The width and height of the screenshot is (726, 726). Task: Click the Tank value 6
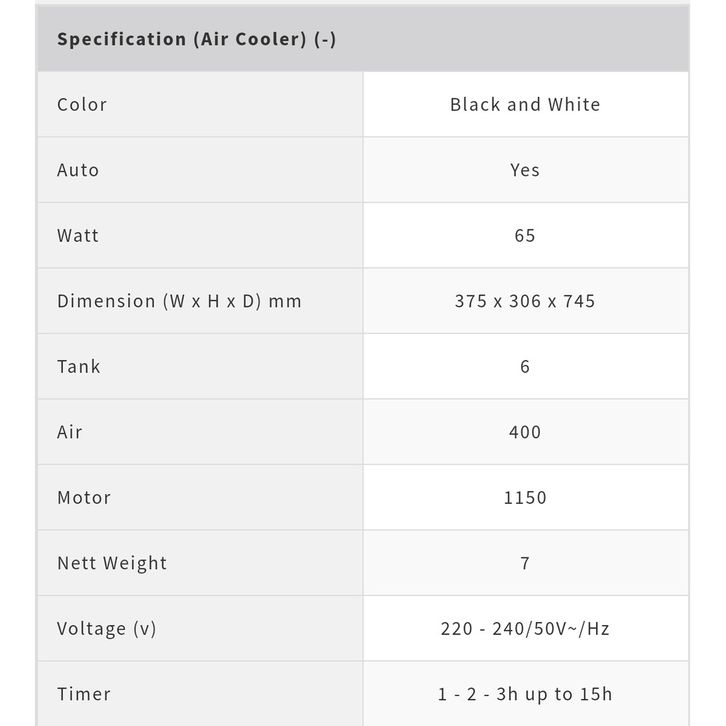point(525,367)
